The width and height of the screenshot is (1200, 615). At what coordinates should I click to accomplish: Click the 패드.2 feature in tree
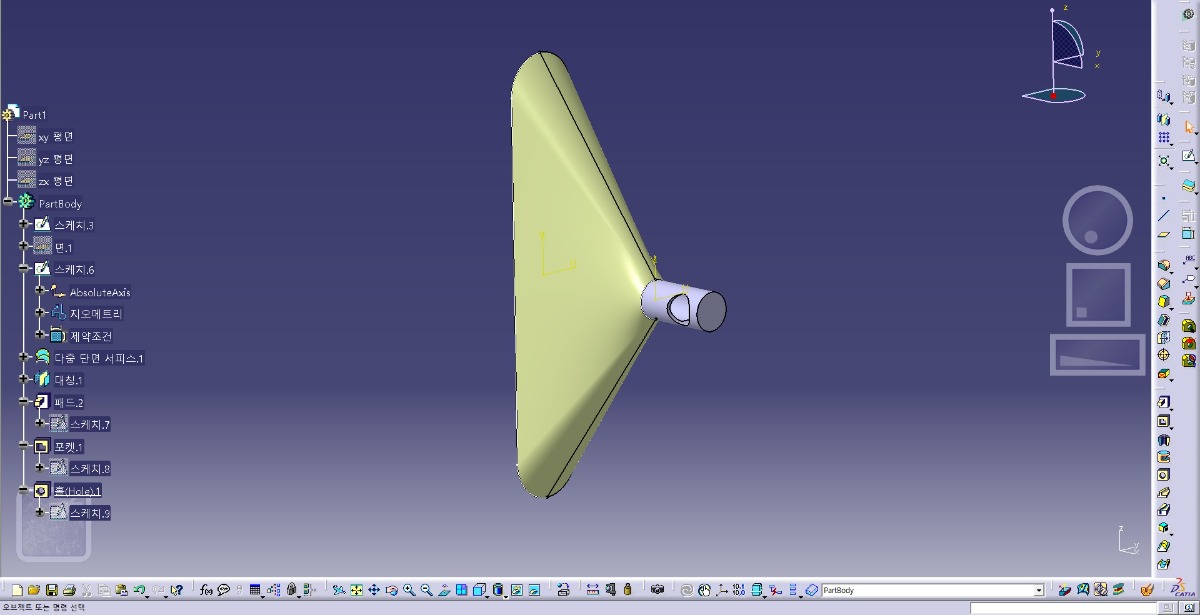pos(68,402)
